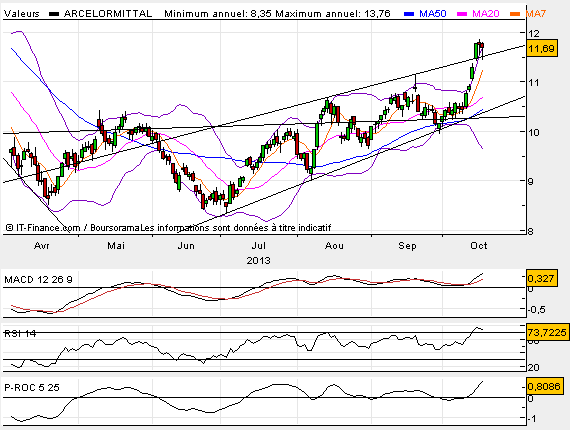Click the 'Aou' month label
This screenshot has width=570, height=430.
pyautogui.click(x=334, y=246)
